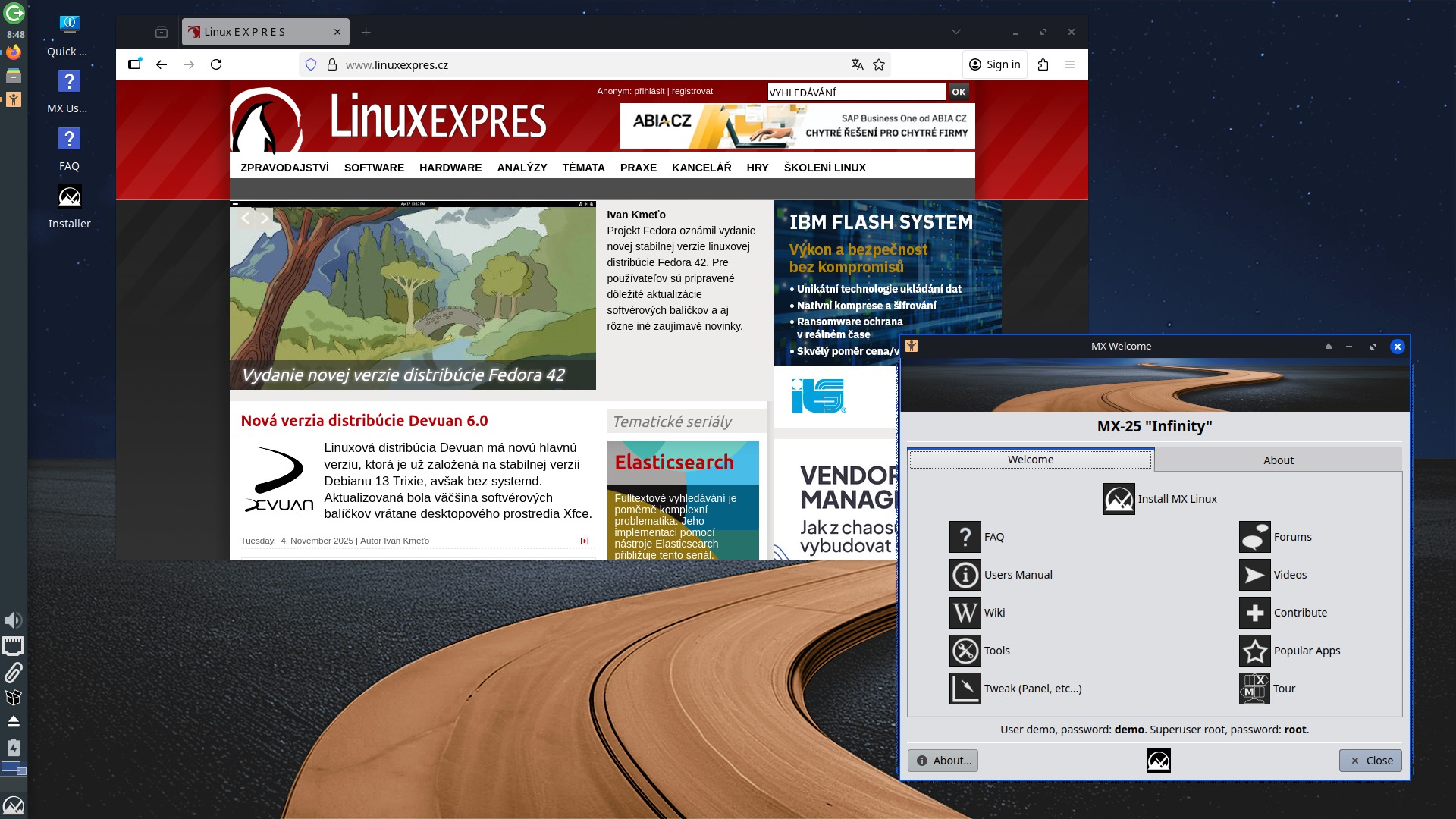Click the Install MX Linux icon
The width and height of the screenshot is (1456, 819).
click(1119, 499)
